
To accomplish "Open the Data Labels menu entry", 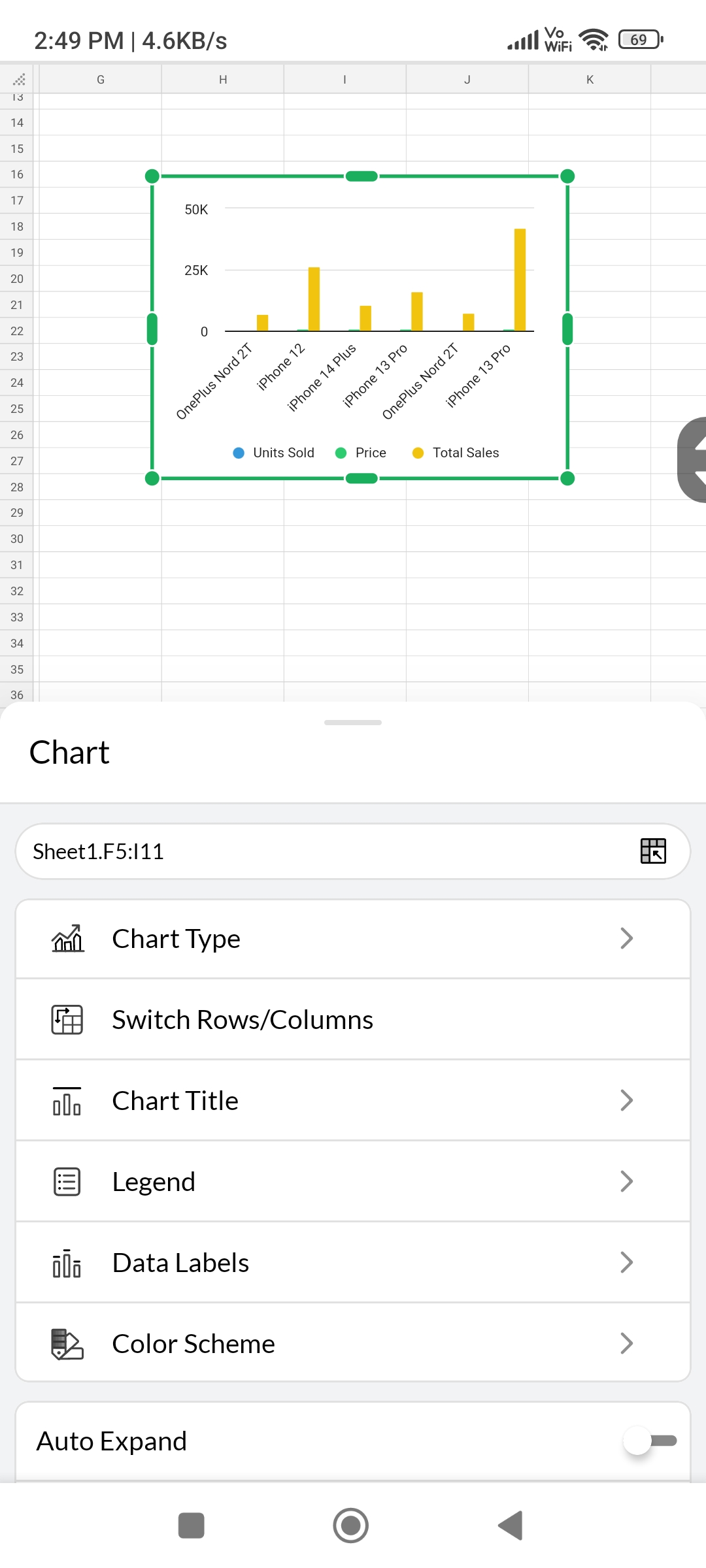I will (x=353, y=1262).
